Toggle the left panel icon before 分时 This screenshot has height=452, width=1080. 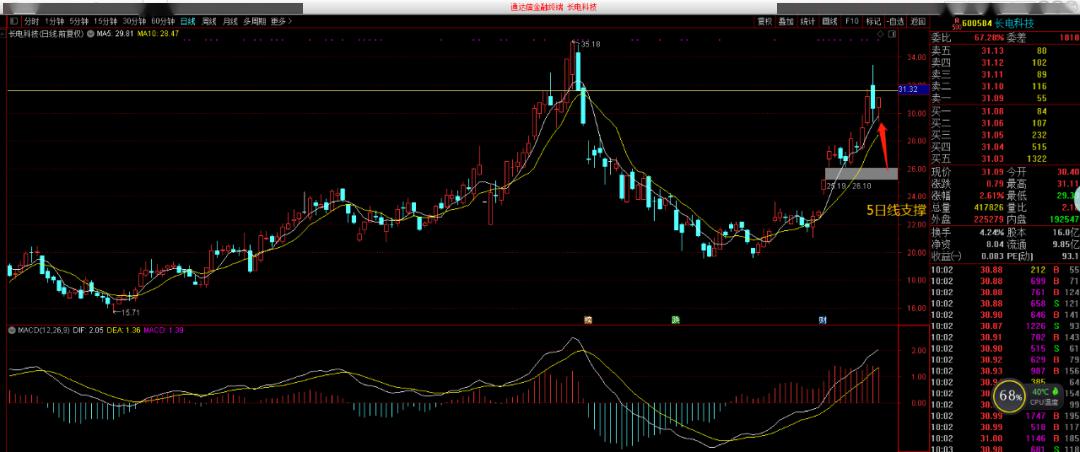pyautogui.click(x=12, y=20)
